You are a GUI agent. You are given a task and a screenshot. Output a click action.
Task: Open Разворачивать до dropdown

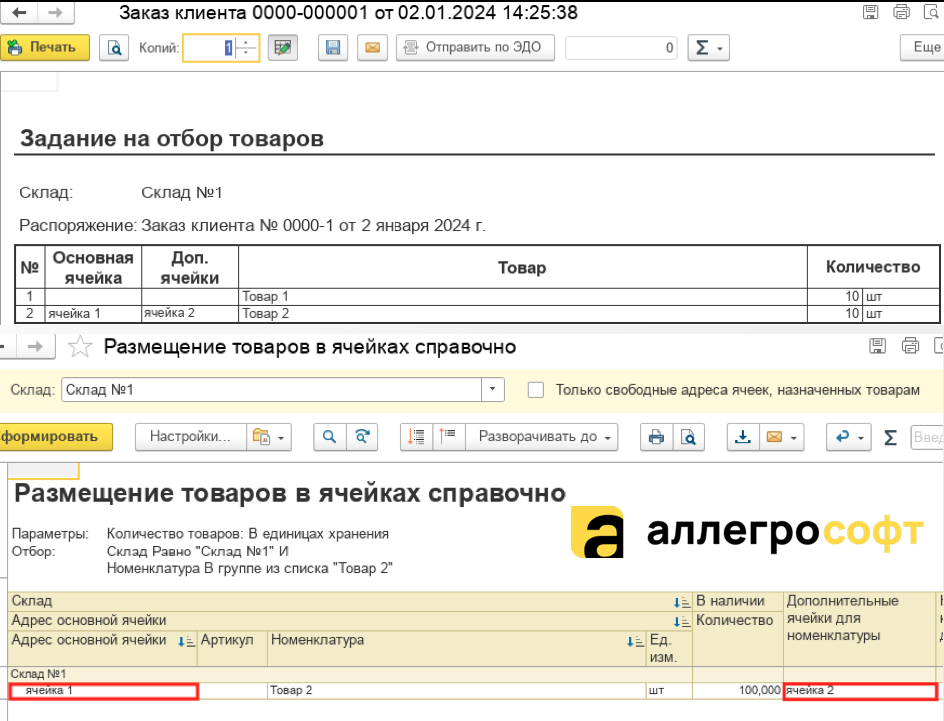(x=542, y=437)
